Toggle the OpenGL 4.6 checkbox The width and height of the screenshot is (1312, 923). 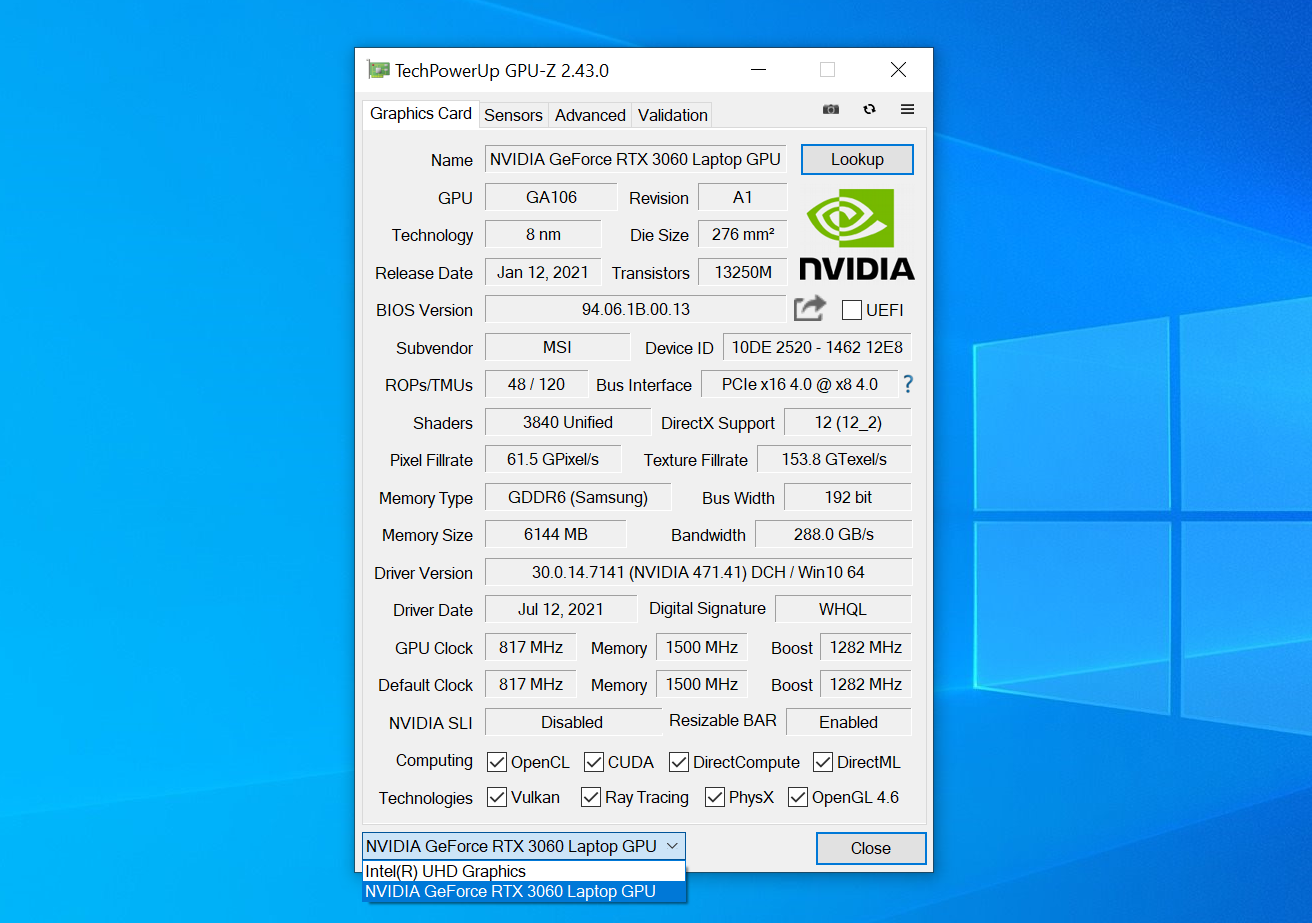pos(798,797)
